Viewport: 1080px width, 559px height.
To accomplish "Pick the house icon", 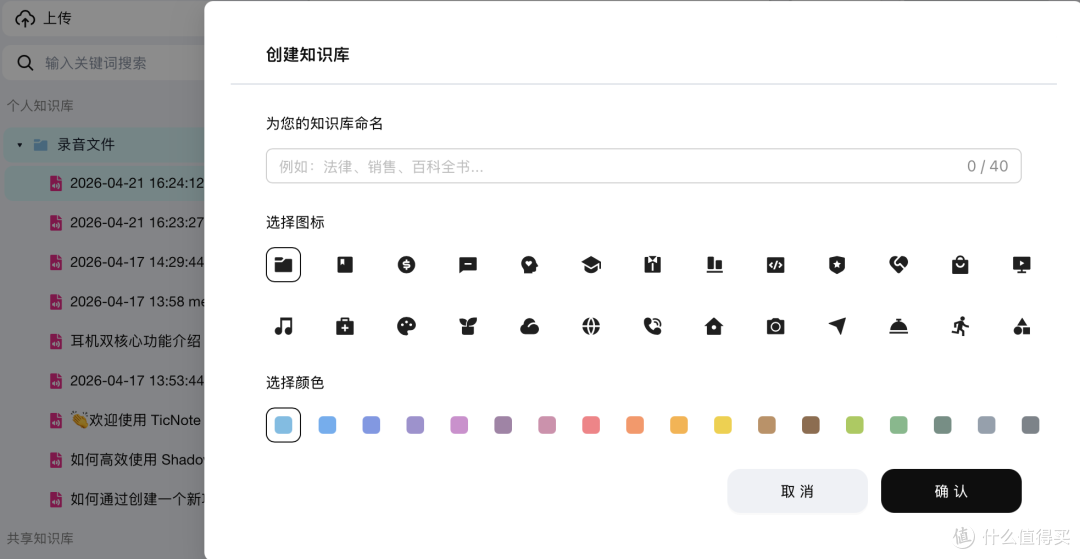I will pyautogui.click(x=714, y=326).
